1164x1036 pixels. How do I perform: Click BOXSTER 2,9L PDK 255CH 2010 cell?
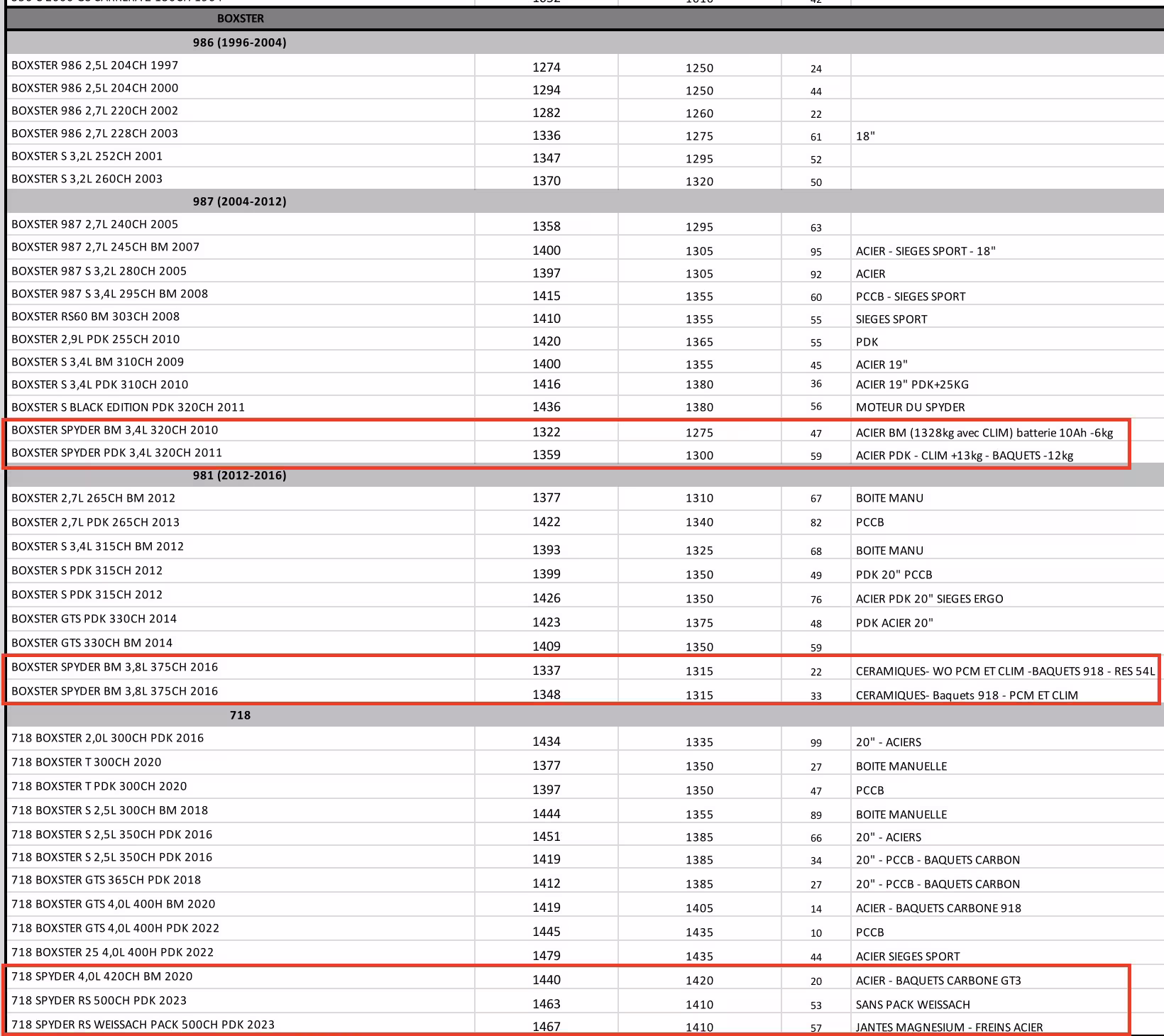coord(240,339)
